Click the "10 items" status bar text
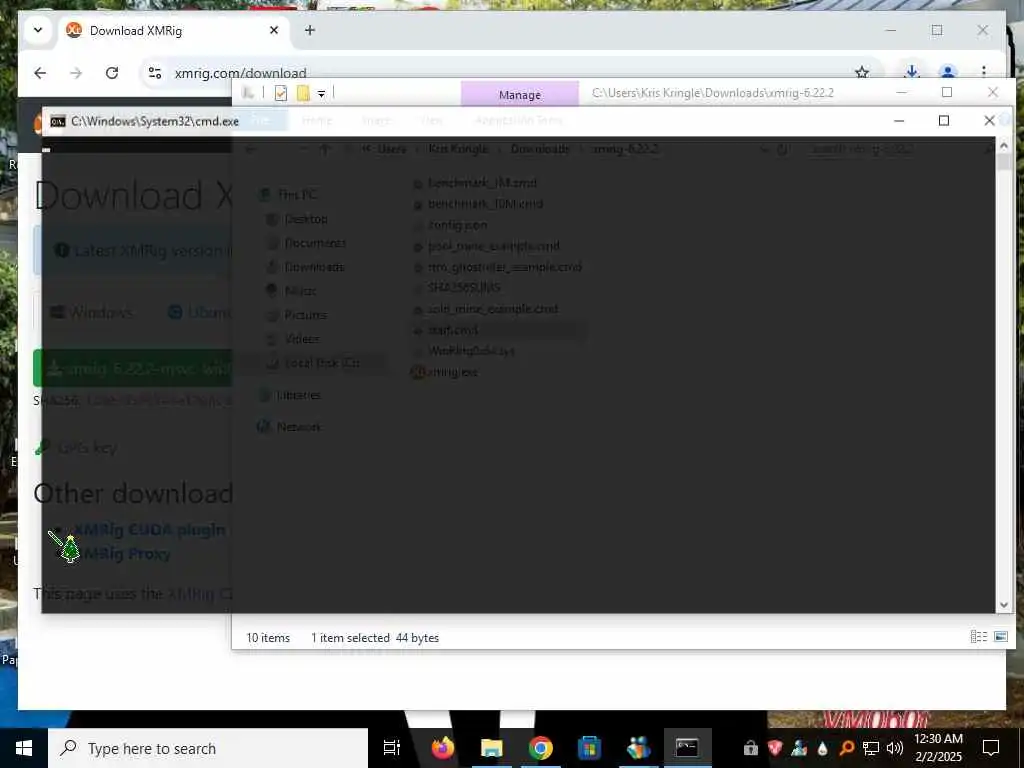This screenshot has width=1024, height=768. point(268,637)
